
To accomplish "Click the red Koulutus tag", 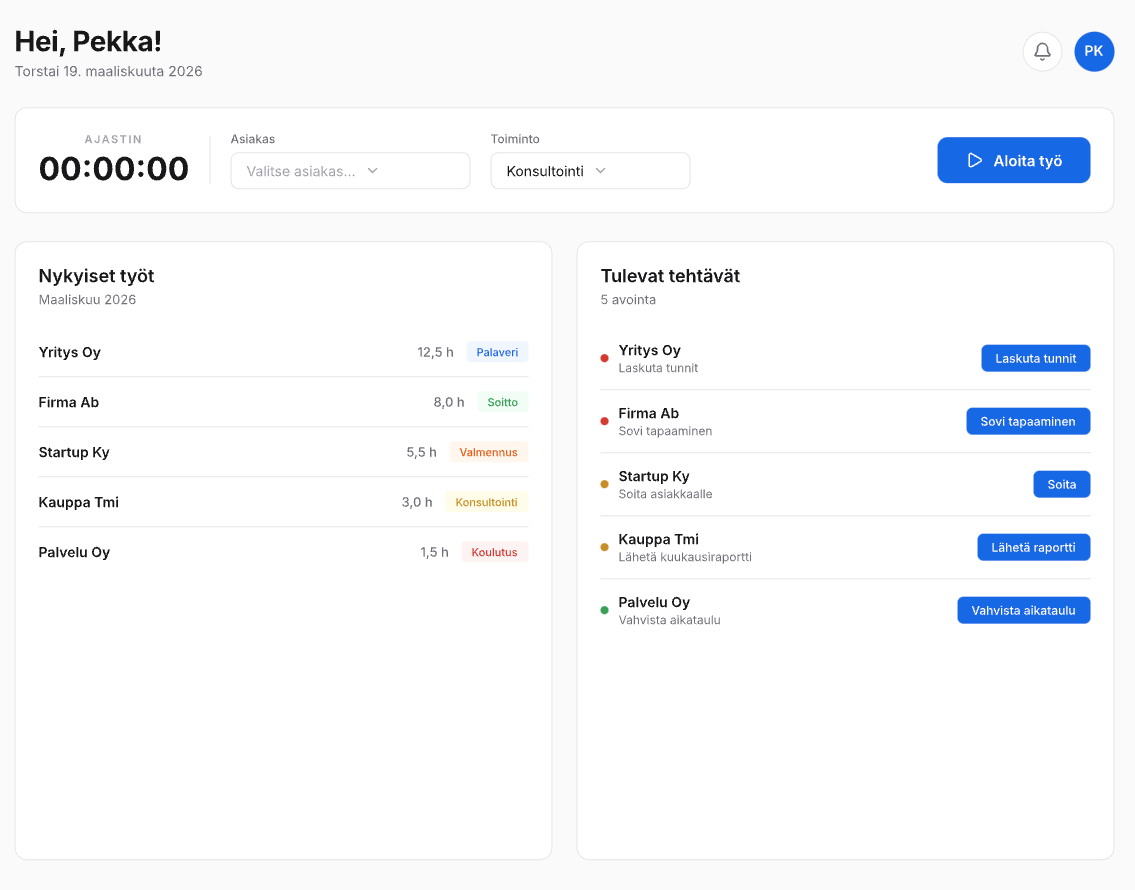I will (494, 552).
